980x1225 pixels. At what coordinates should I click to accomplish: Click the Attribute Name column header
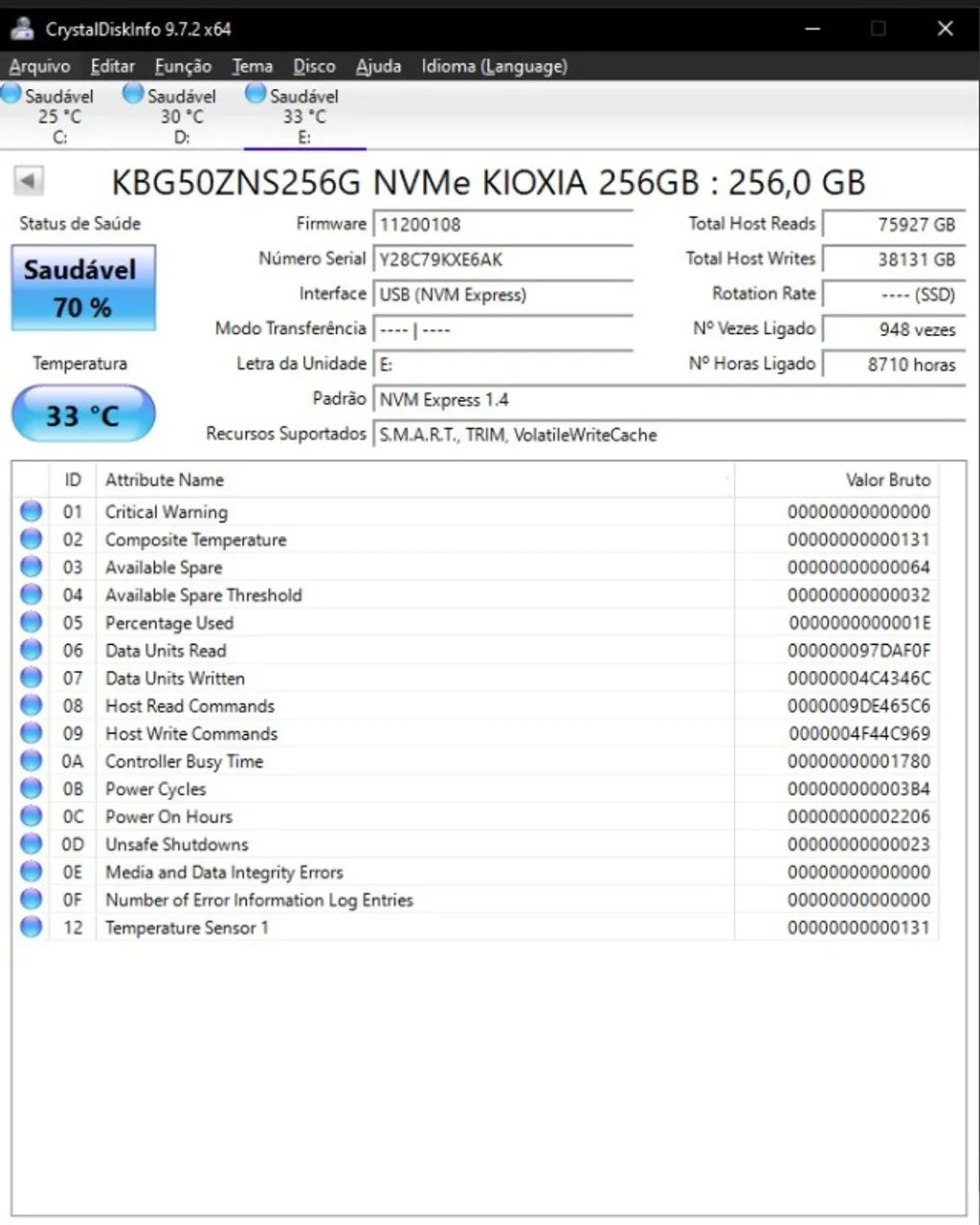pos(414,479)
